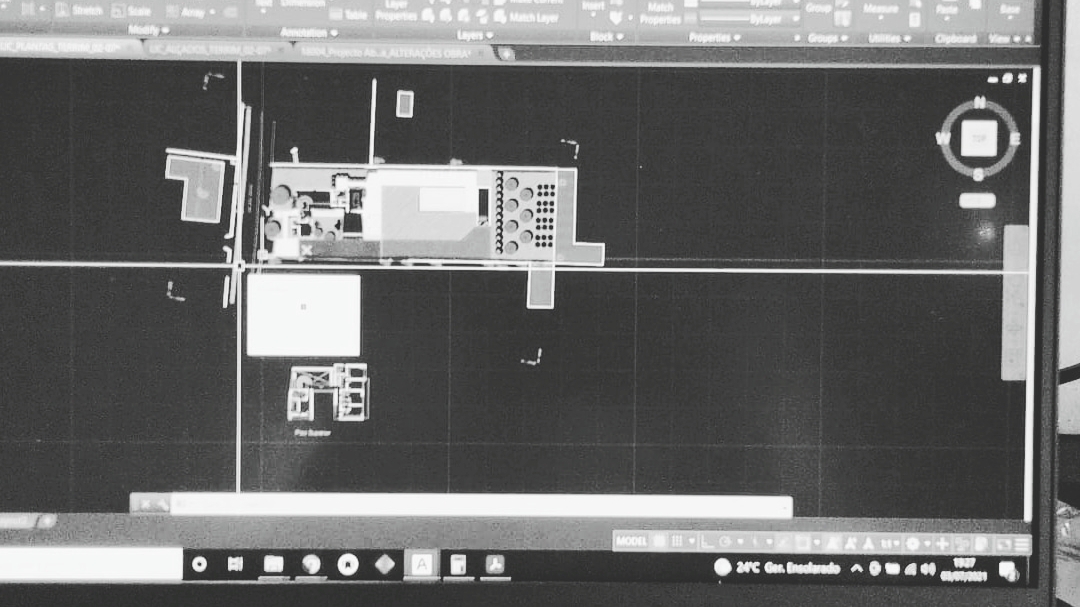Switch to the ALÇADOS drawing tab
Viewport: 1080px width, 607px height.
click(215, 50)
